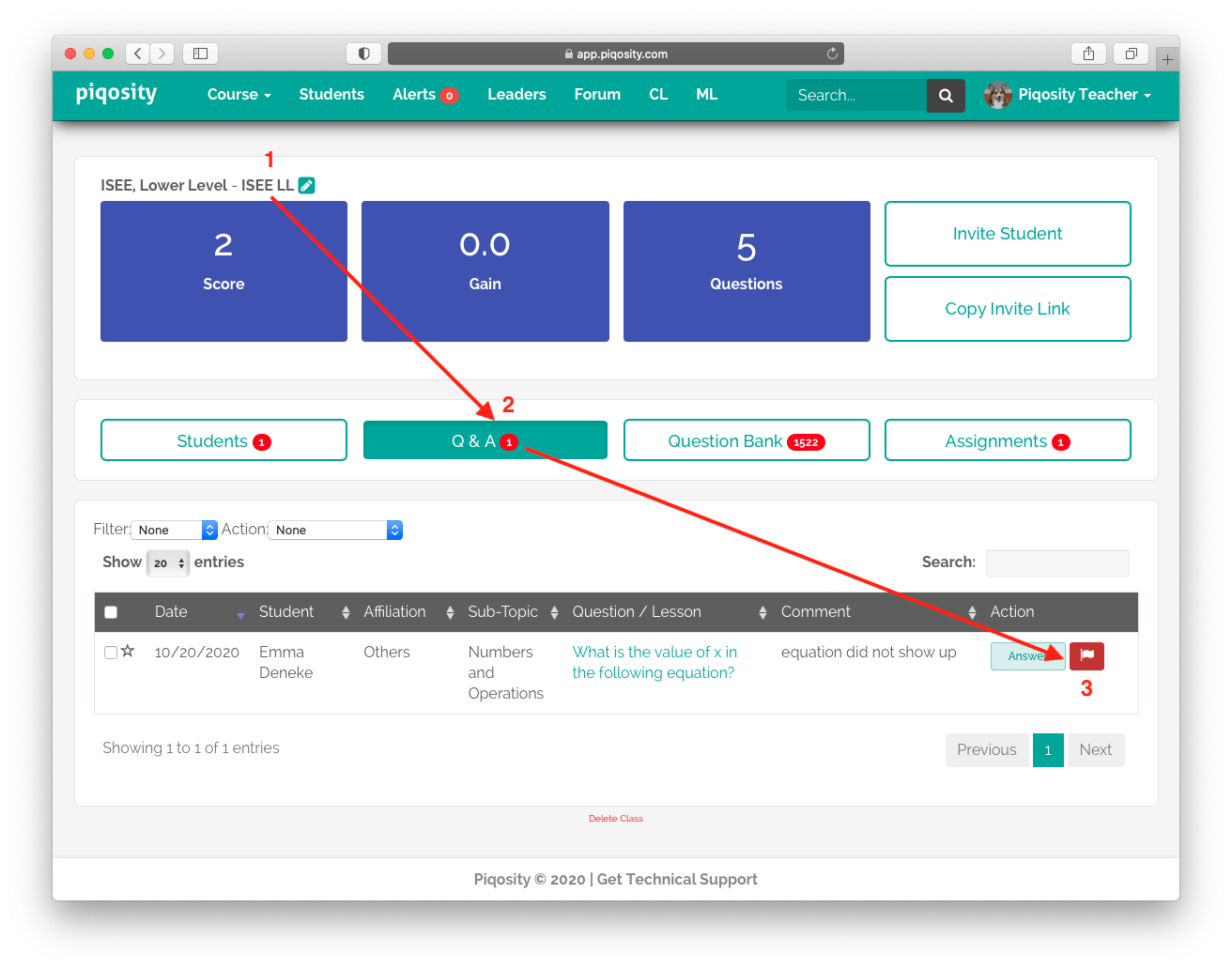The width and height of the screenshot is (1232, 970).
Task: Change the Show entries count selector
Action: (168, 562)
